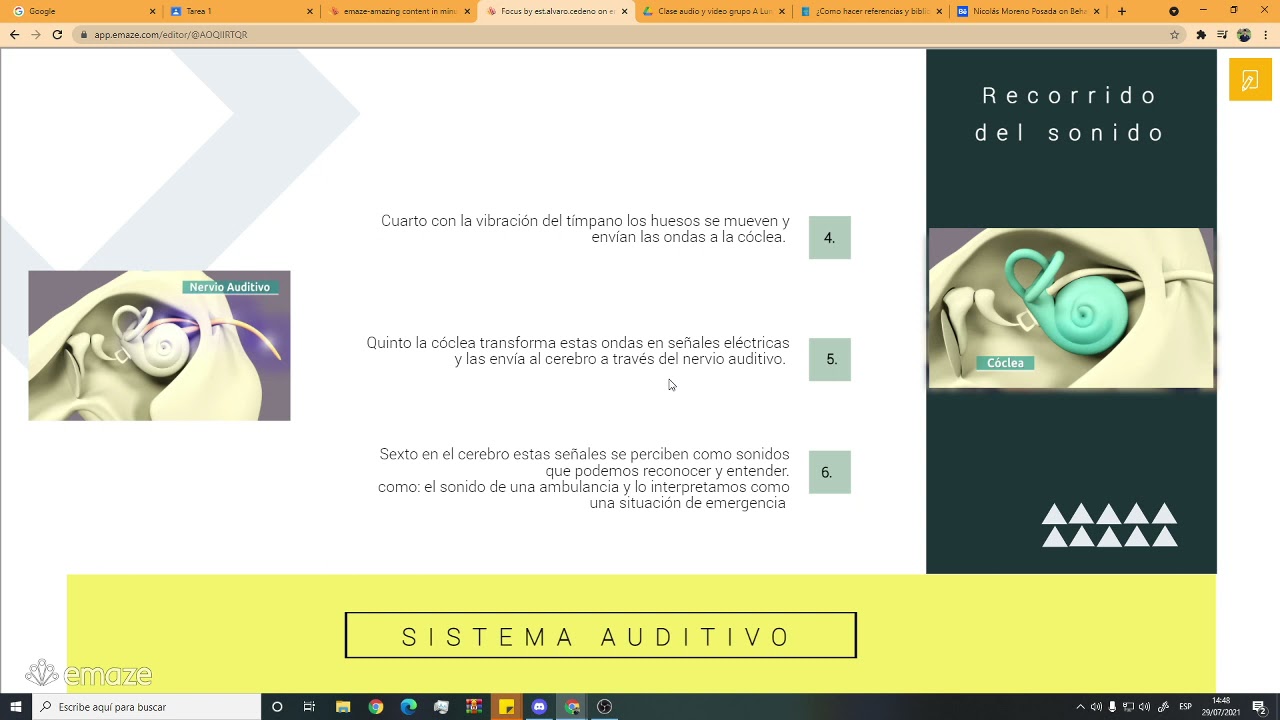Open the Chrome profile avatar

(1244, 34)
